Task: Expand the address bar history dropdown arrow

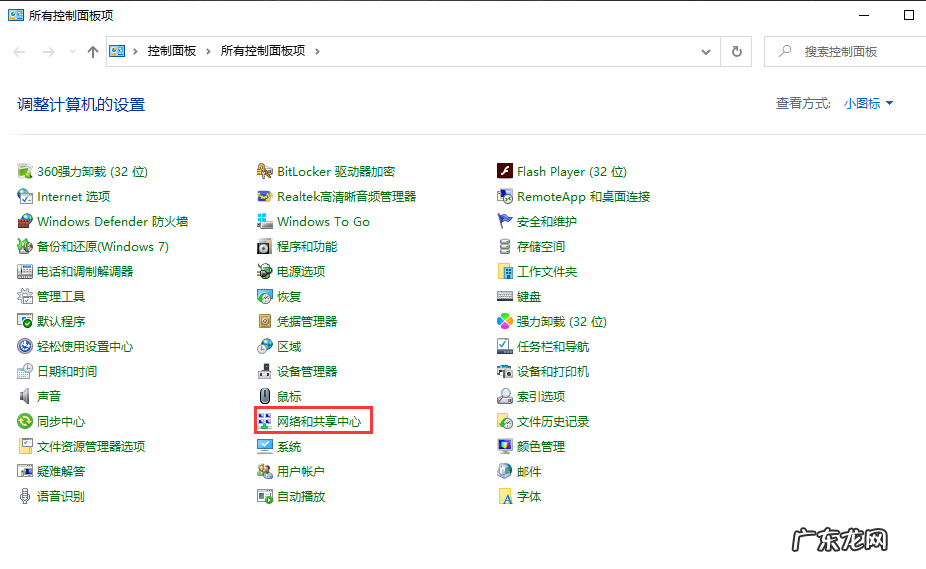Action: [706, 51]
